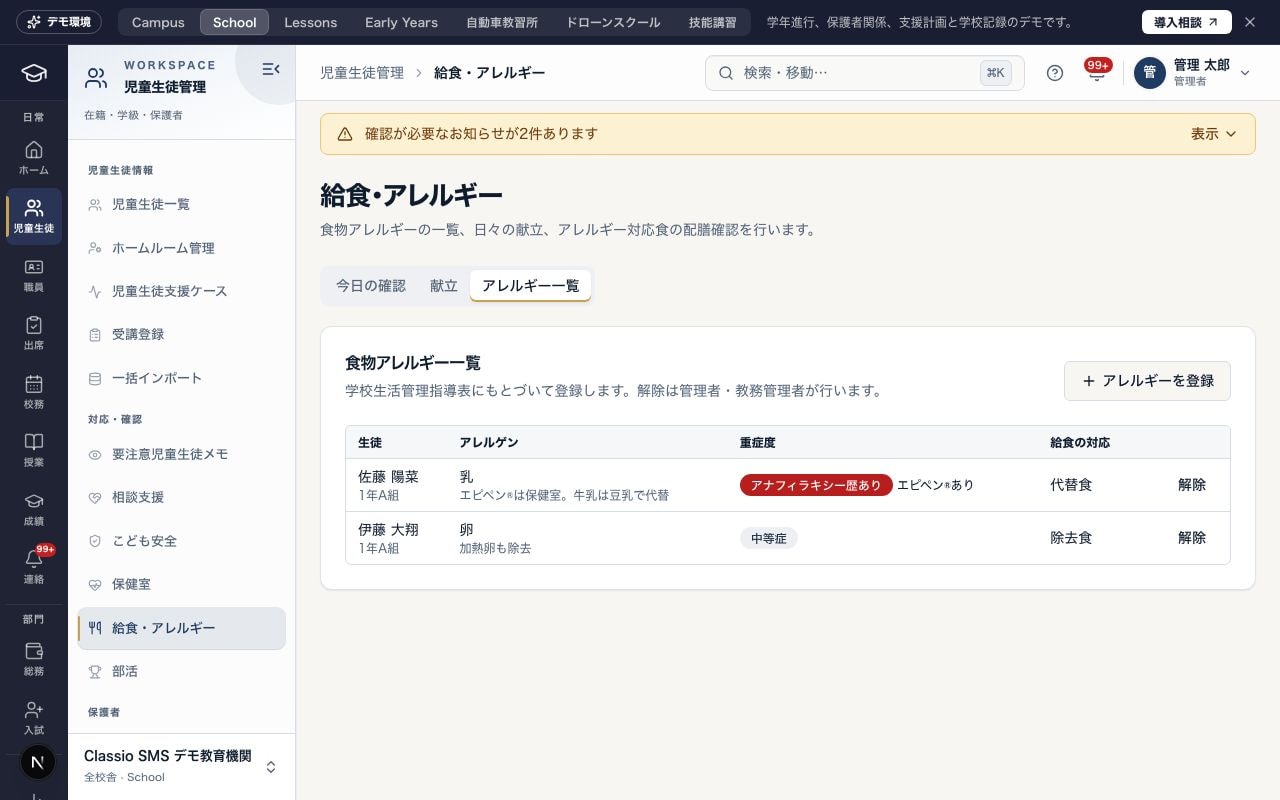Click the graduation cap logo icon
1280x800 pixels.
(34, 73)
